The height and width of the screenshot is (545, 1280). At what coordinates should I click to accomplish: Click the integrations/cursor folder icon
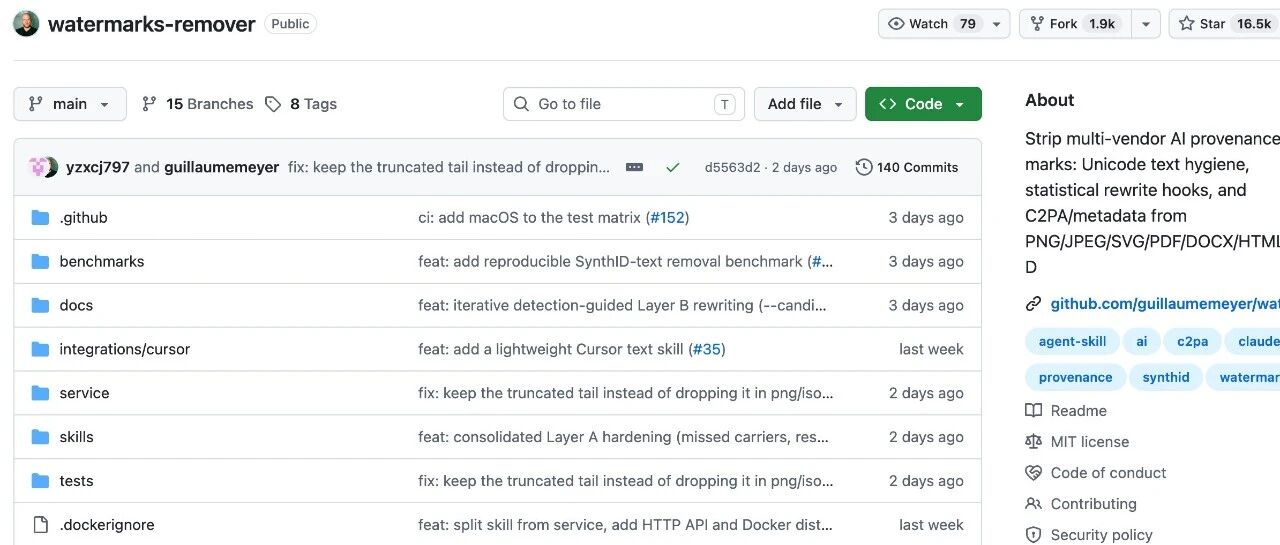40,350
